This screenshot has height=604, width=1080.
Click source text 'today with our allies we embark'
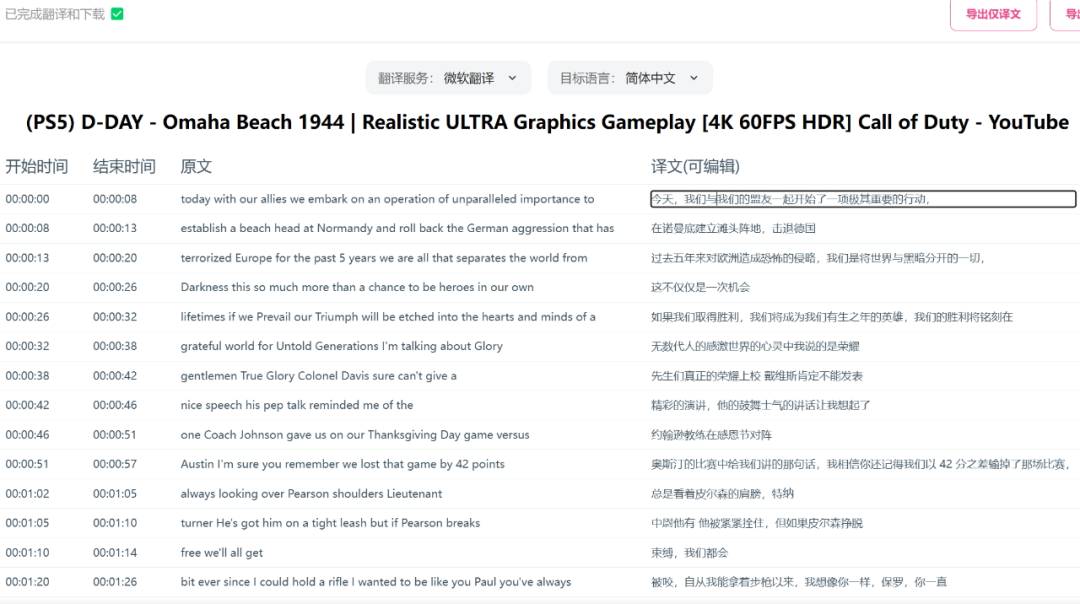pyautogui.click(x=387, y=199)
